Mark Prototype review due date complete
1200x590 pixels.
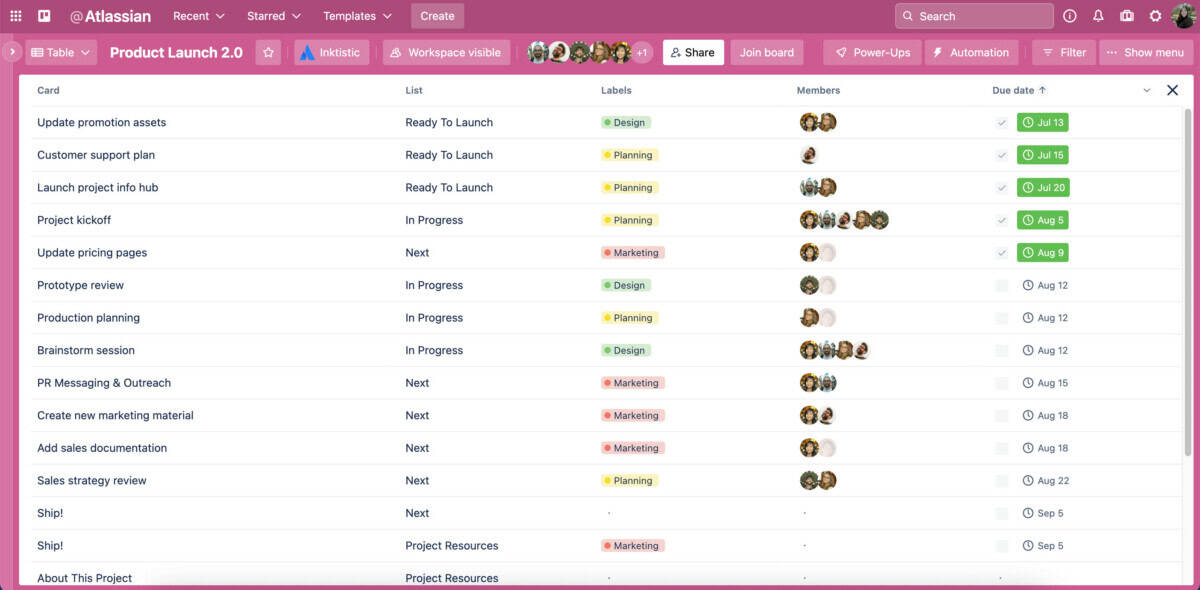pos(1002,286)
